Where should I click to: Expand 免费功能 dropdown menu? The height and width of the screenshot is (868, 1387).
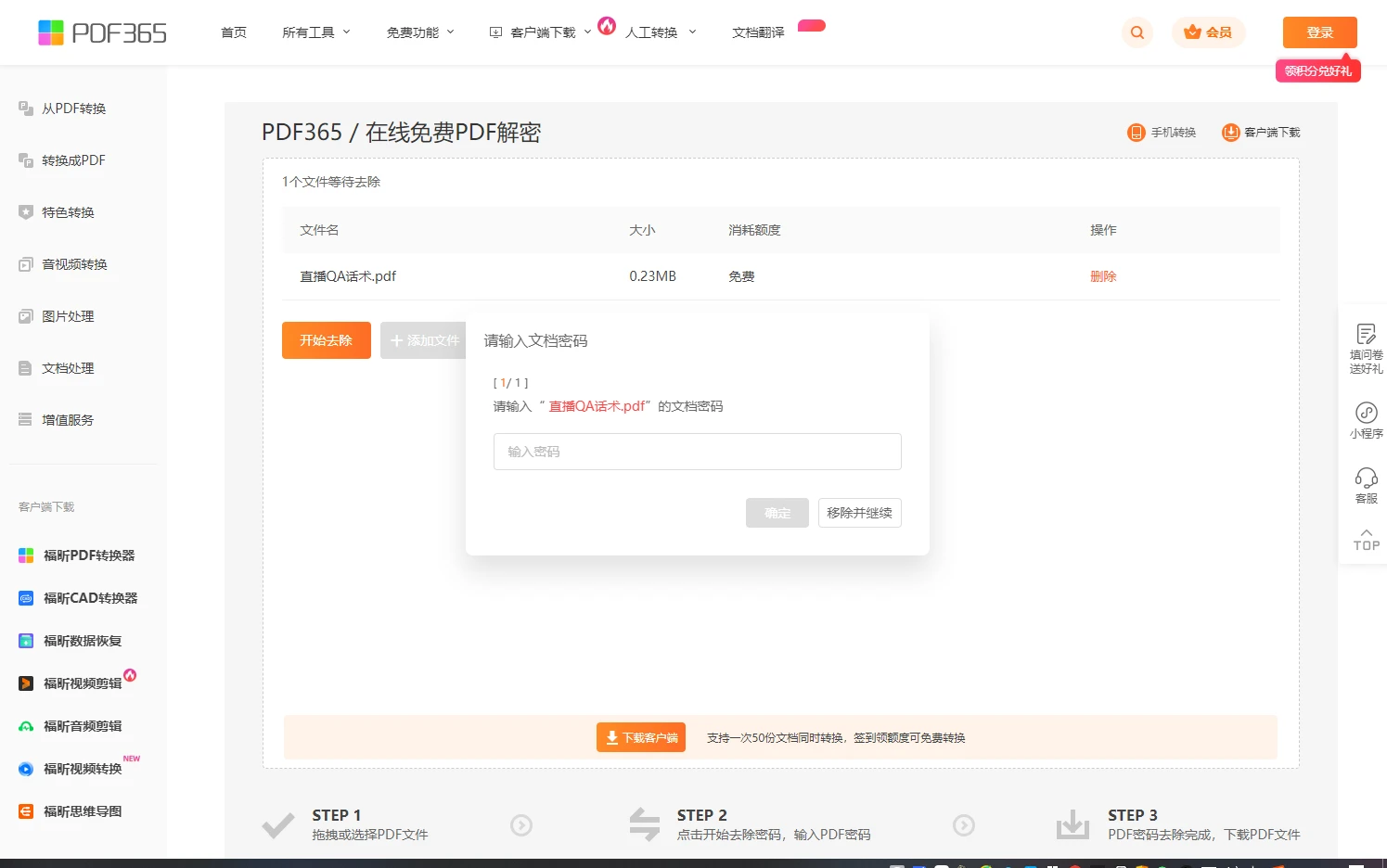click(x=420, y=32)
